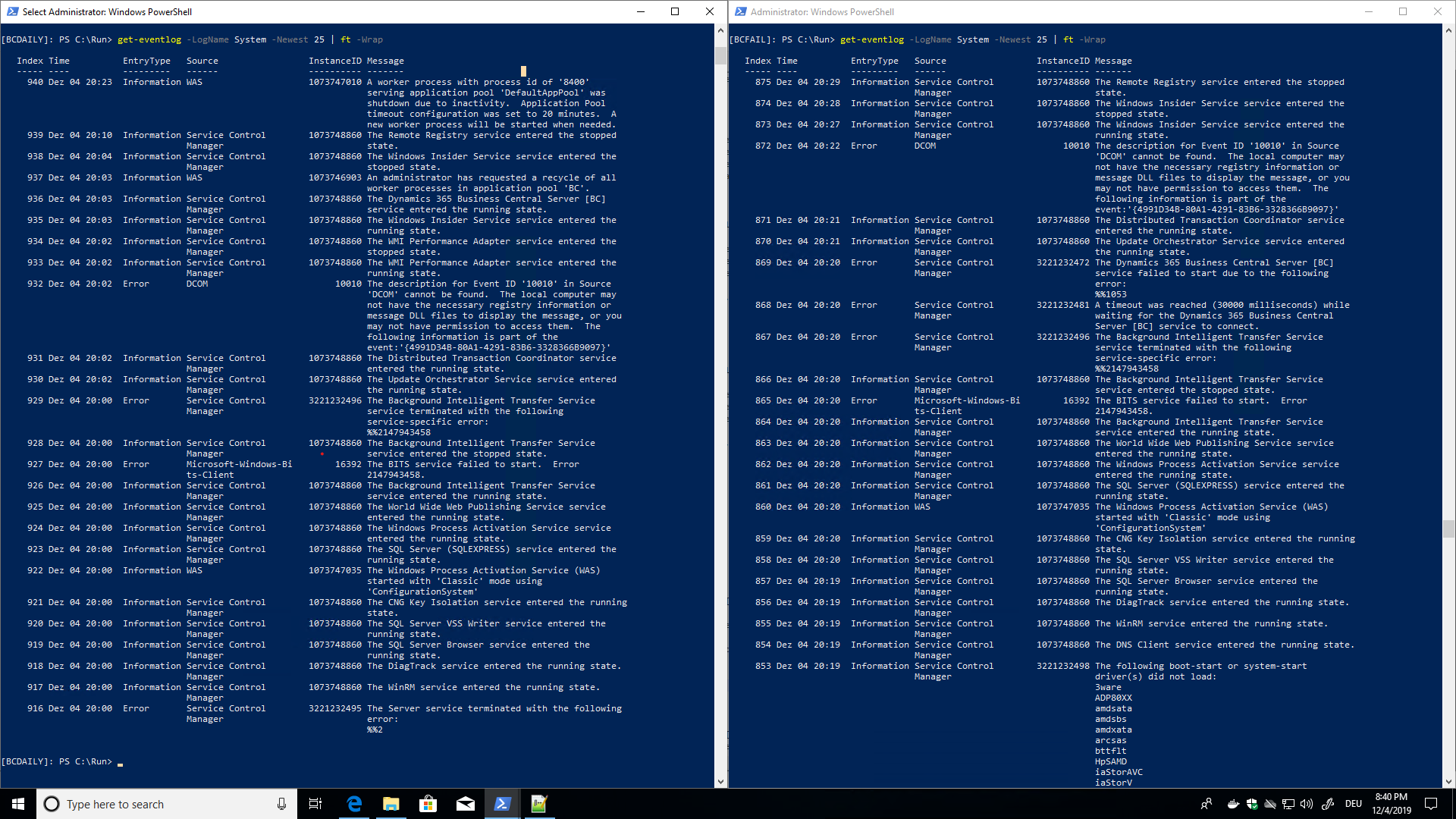This screenshot has width=1456, height=819.
Task: Click InstanceID 1073746903 in the left window
Action: [x=335, y=177]
